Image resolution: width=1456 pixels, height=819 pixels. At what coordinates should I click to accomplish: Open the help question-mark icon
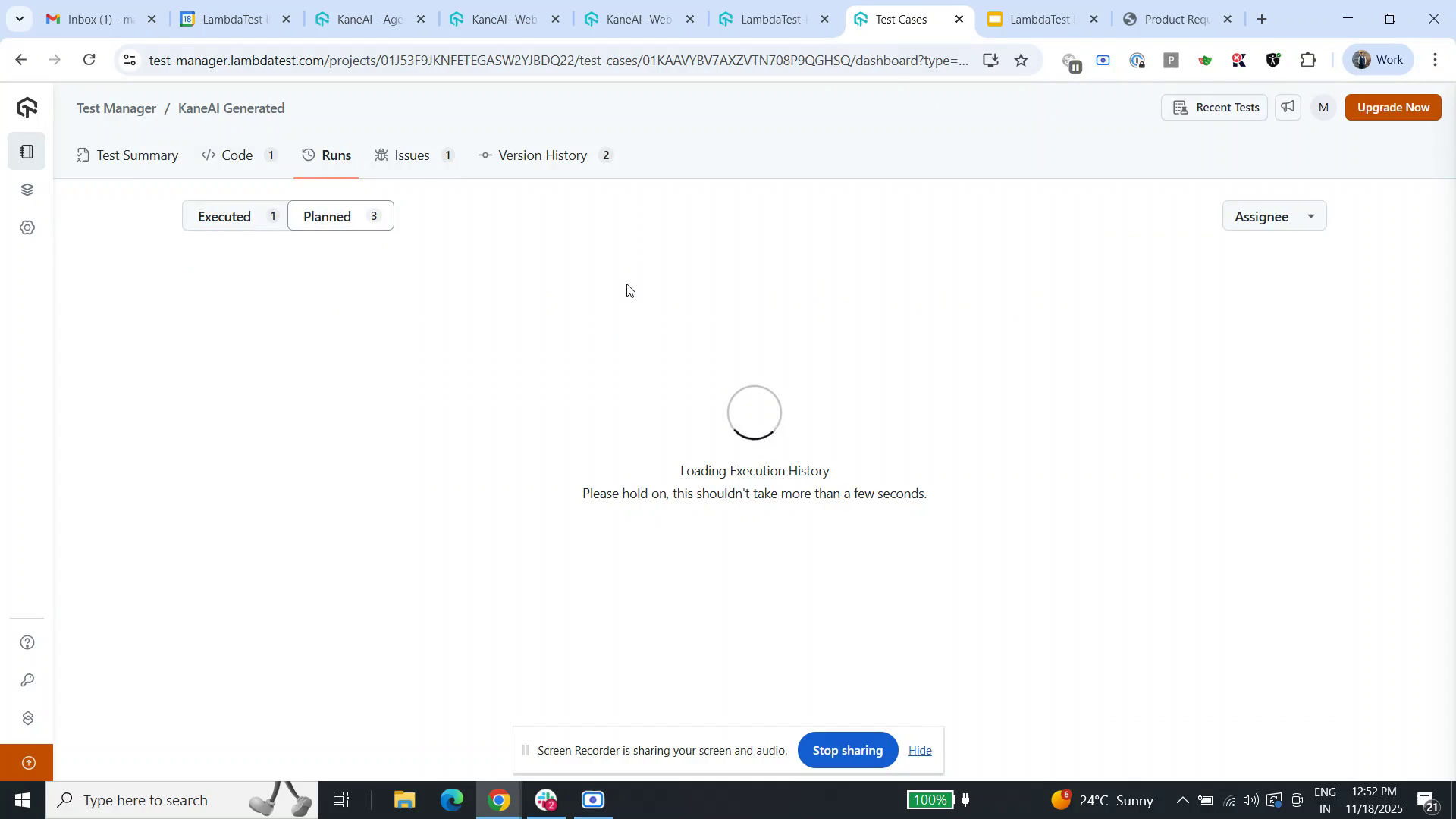pos(27,642)
